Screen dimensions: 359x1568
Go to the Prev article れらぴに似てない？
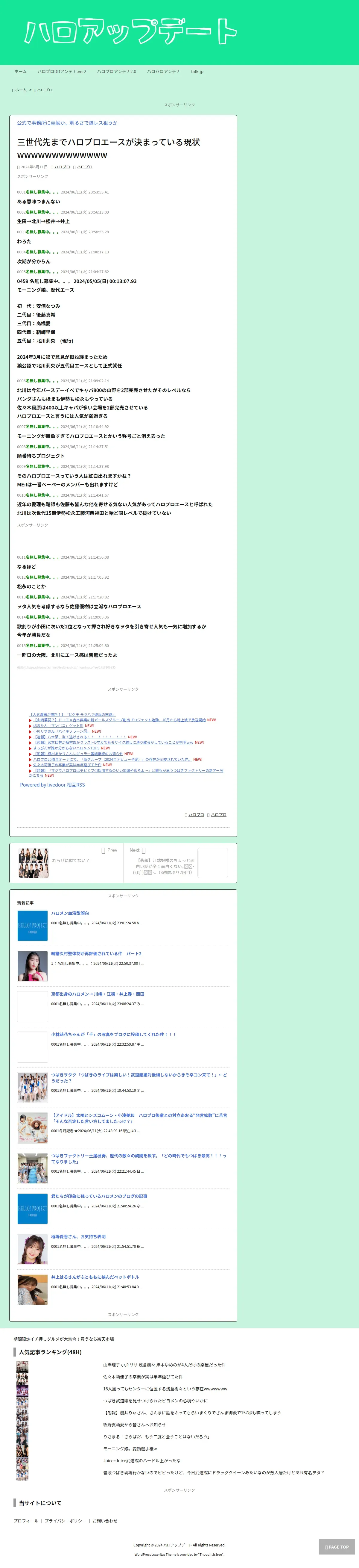click(71, 860)
